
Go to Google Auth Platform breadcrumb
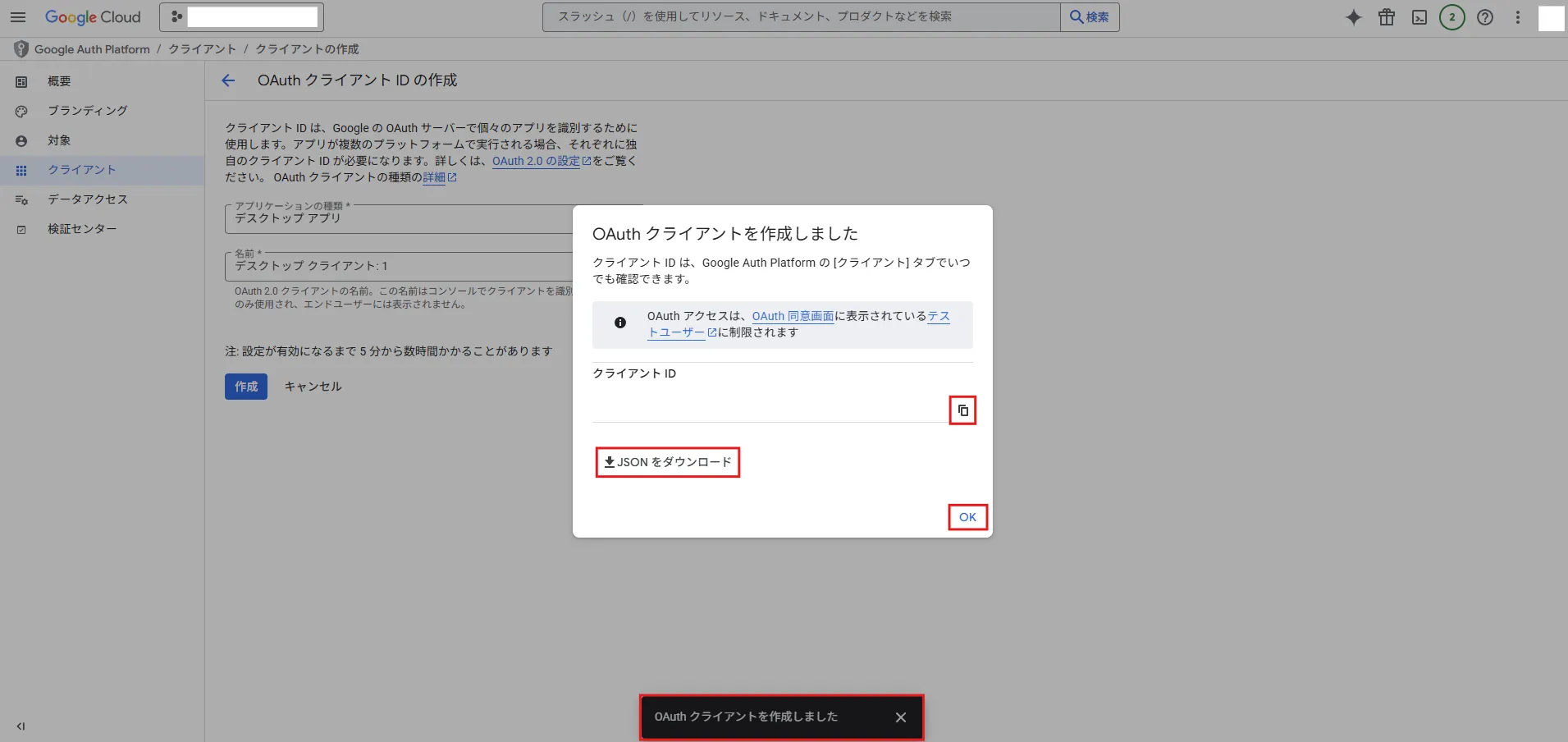point(92,49)
